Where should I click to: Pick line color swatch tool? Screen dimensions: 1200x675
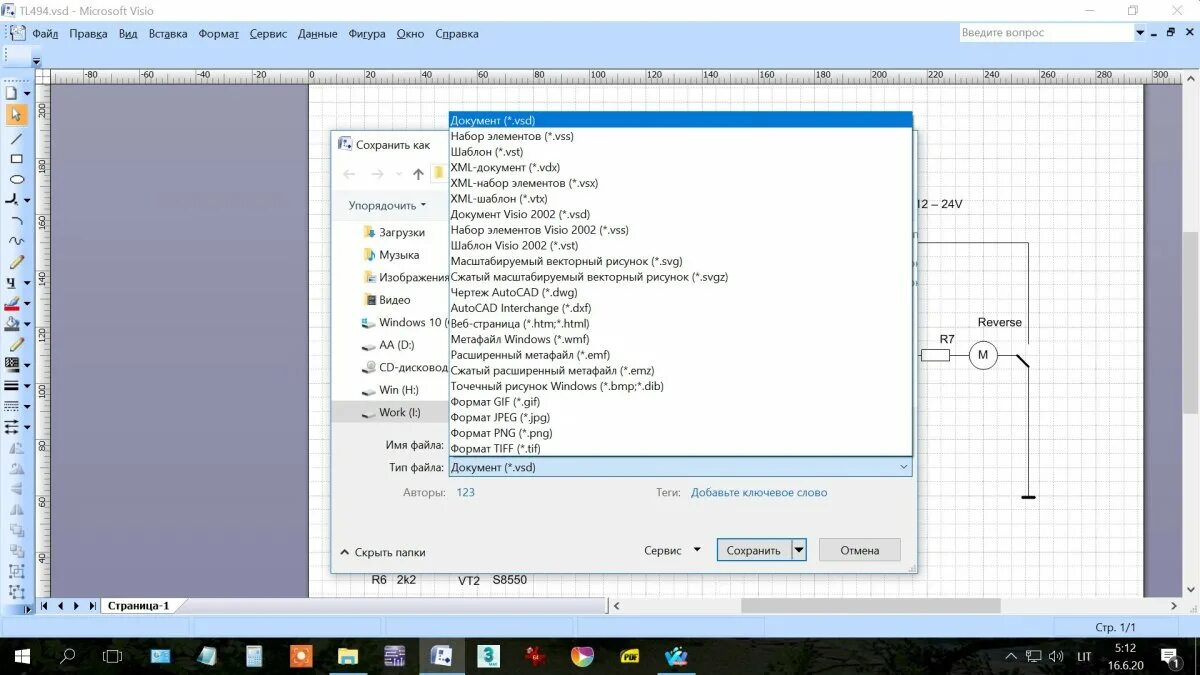[12, 303]
